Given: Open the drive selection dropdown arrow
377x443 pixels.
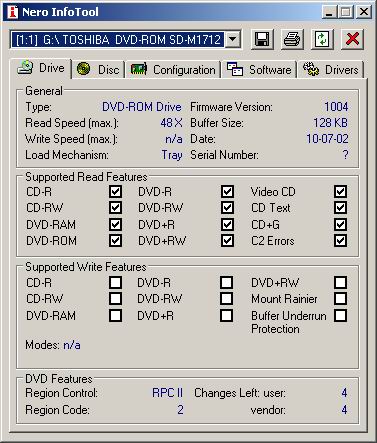Looking at the screenshot, I should (x=233, y=40).
